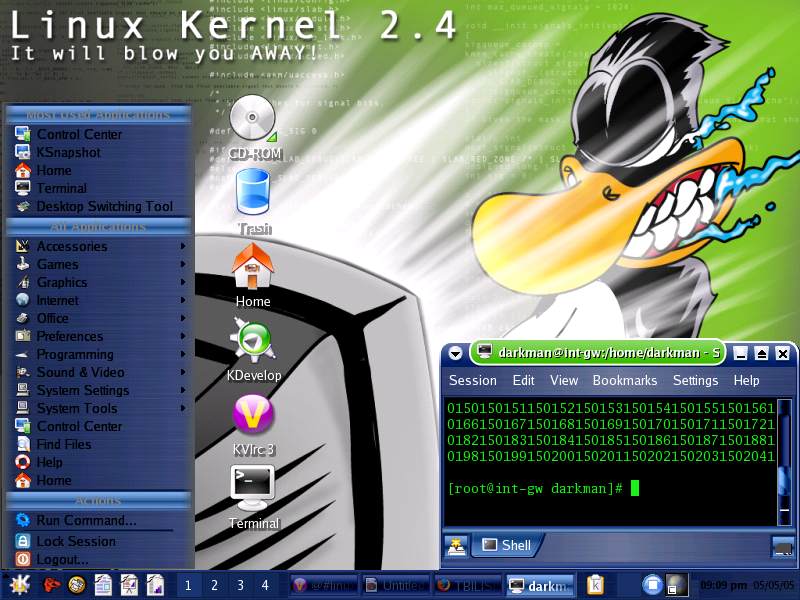The image size is (800, 600).
Task: Open the Bookmarks menu in Konsole
Action: 624,381
